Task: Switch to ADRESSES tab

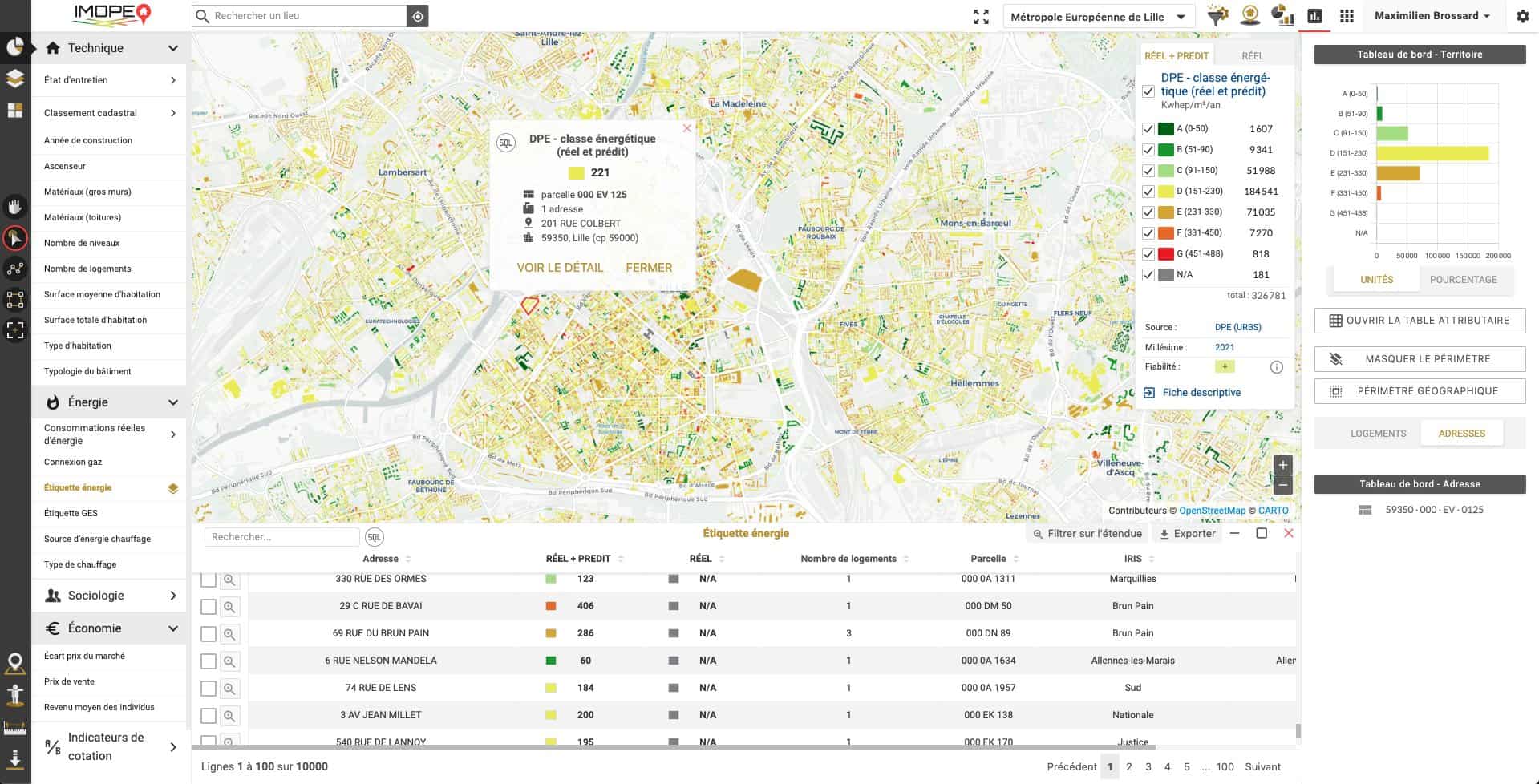Action: tap(1461, 434)
